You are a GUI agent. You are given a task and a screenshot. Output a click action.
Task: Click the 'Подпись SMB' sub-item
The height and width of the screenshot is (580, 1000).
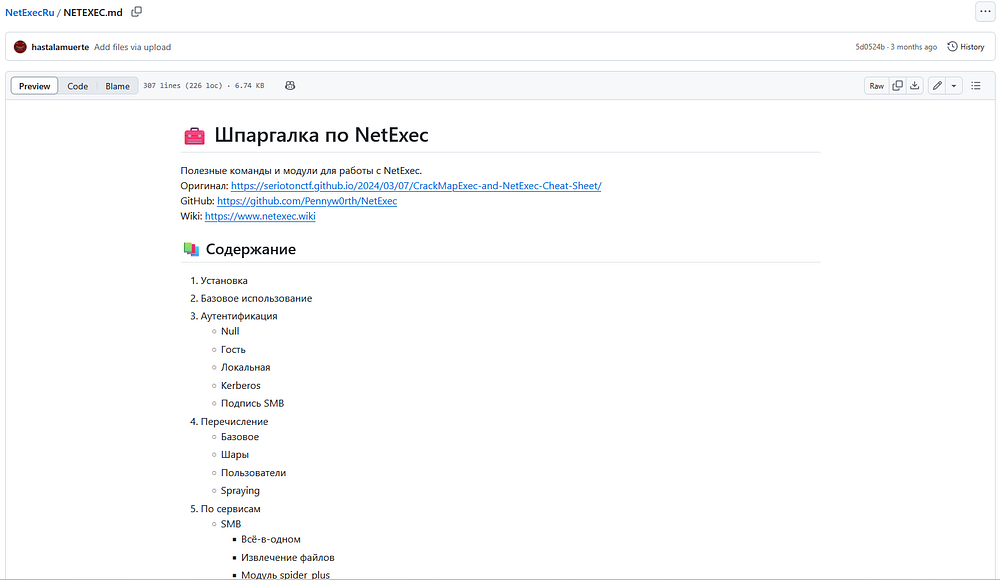pyautogui.click(x=253, y=403)
